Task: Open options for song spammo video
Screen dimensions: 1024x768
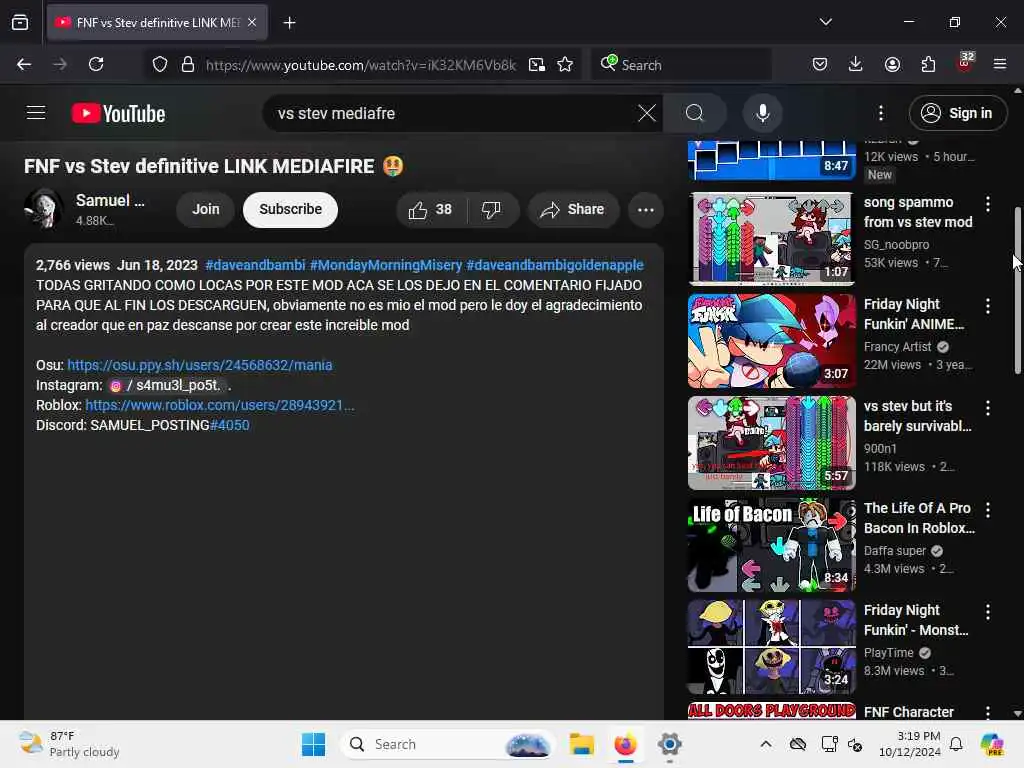Action: click(987, 204)
